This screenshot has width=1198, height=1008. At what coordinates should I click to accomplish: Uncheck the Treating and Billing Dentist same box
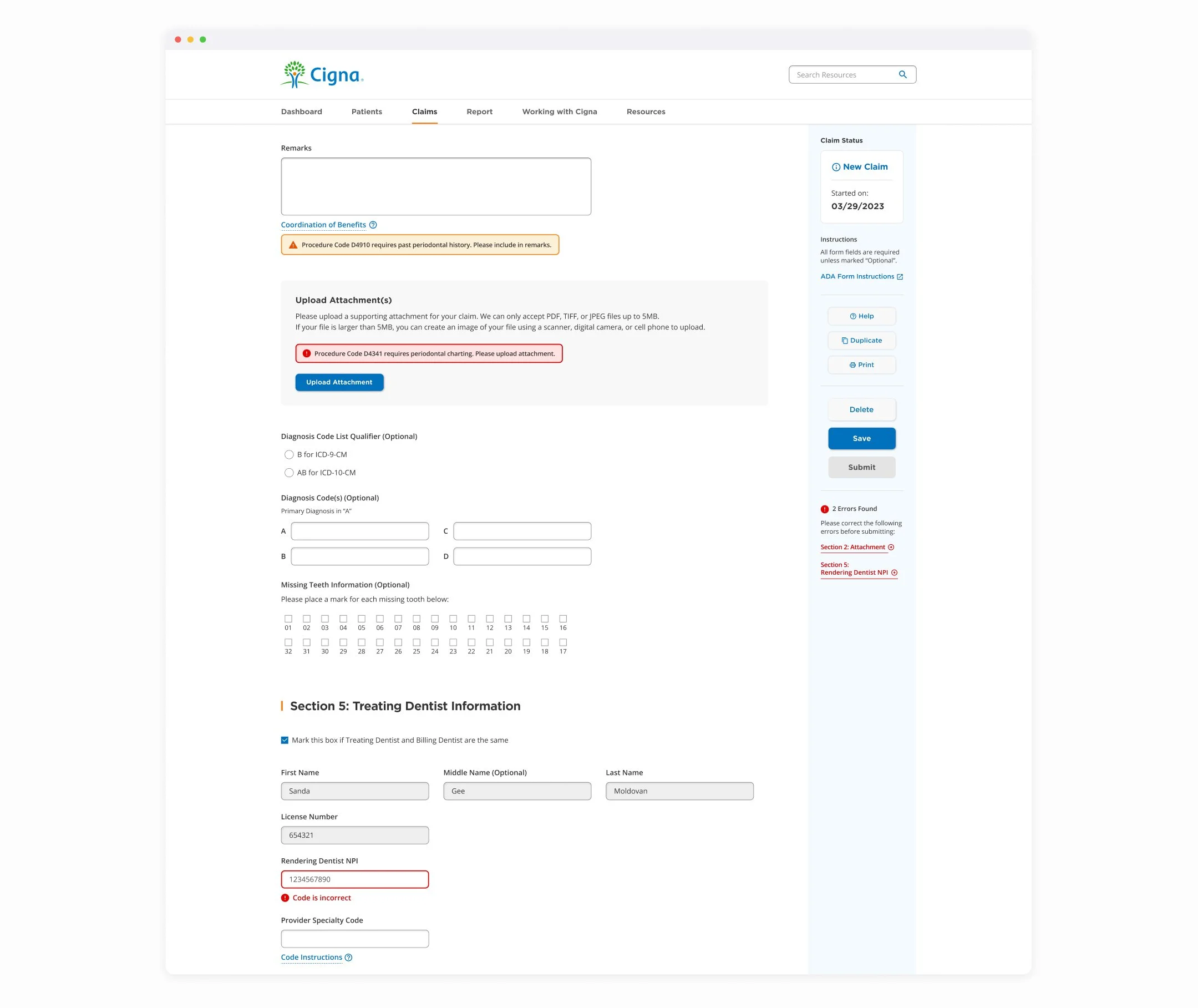pos(285,741)
